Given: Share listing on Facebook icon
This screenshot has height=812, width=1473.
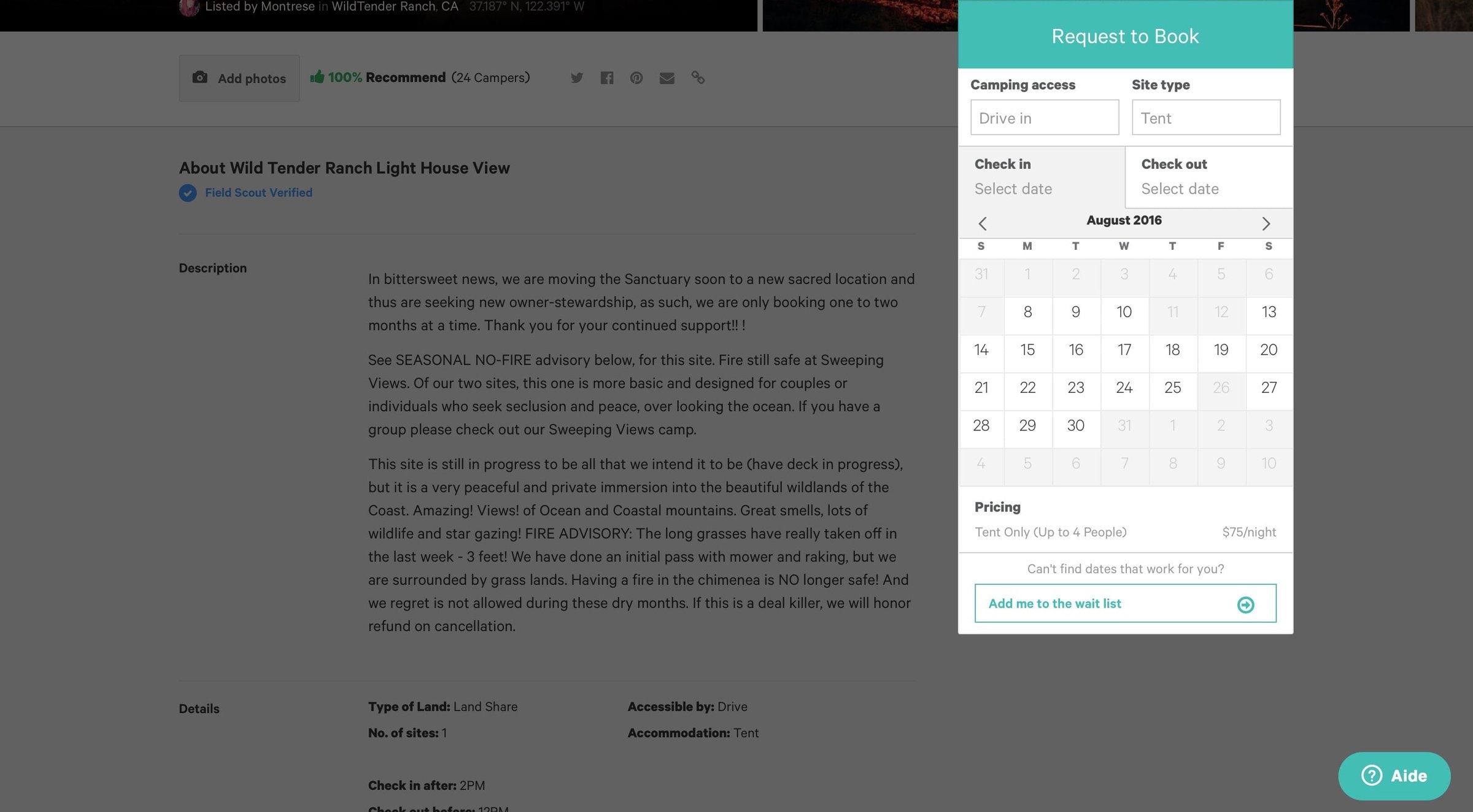Looking at the screenshot, I should click(x=606, y=78).
